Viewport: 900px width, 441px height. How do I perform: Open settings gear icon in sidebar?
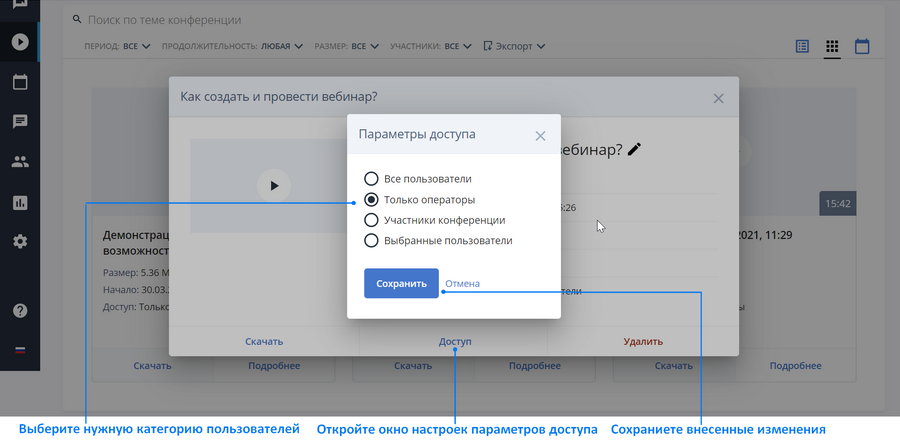pyautogui.click(x=20, y=242)
